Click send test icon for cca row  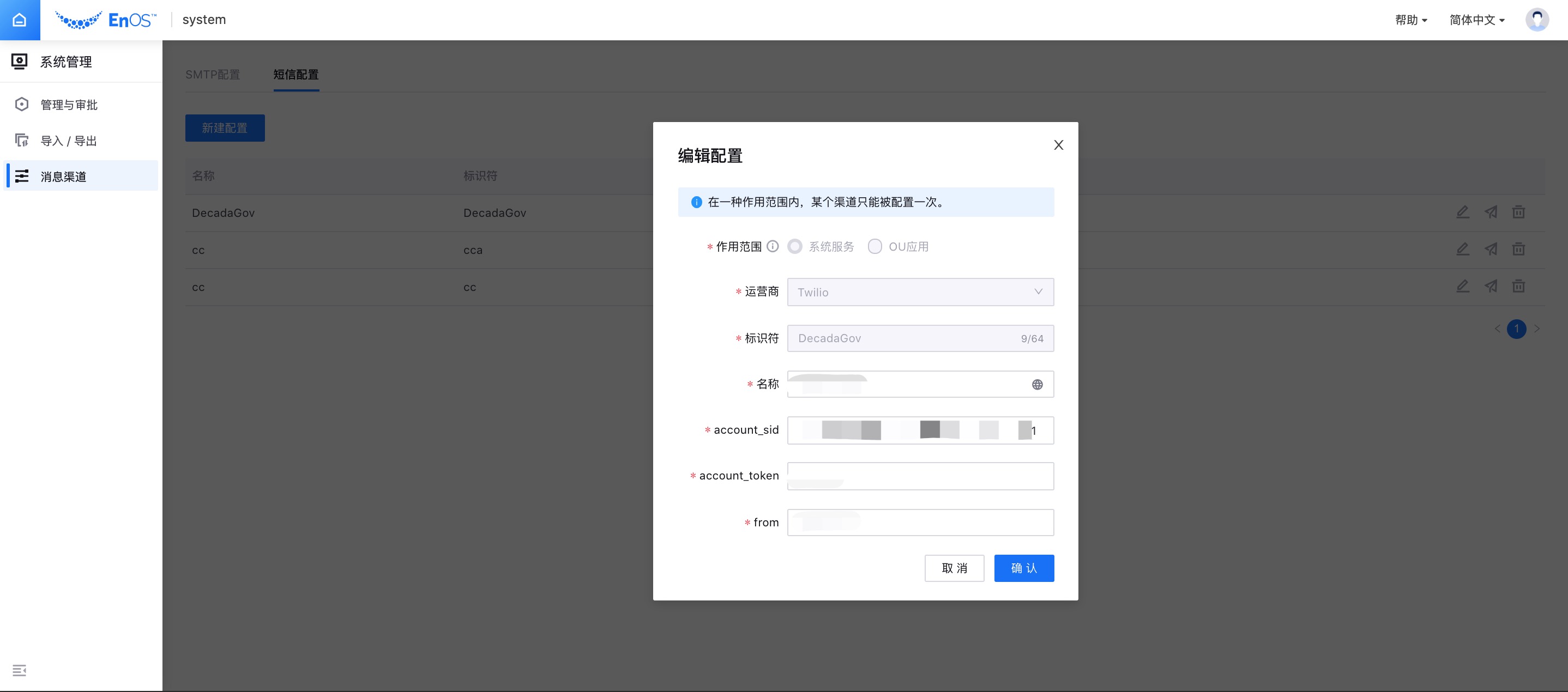coord(1491,250)
